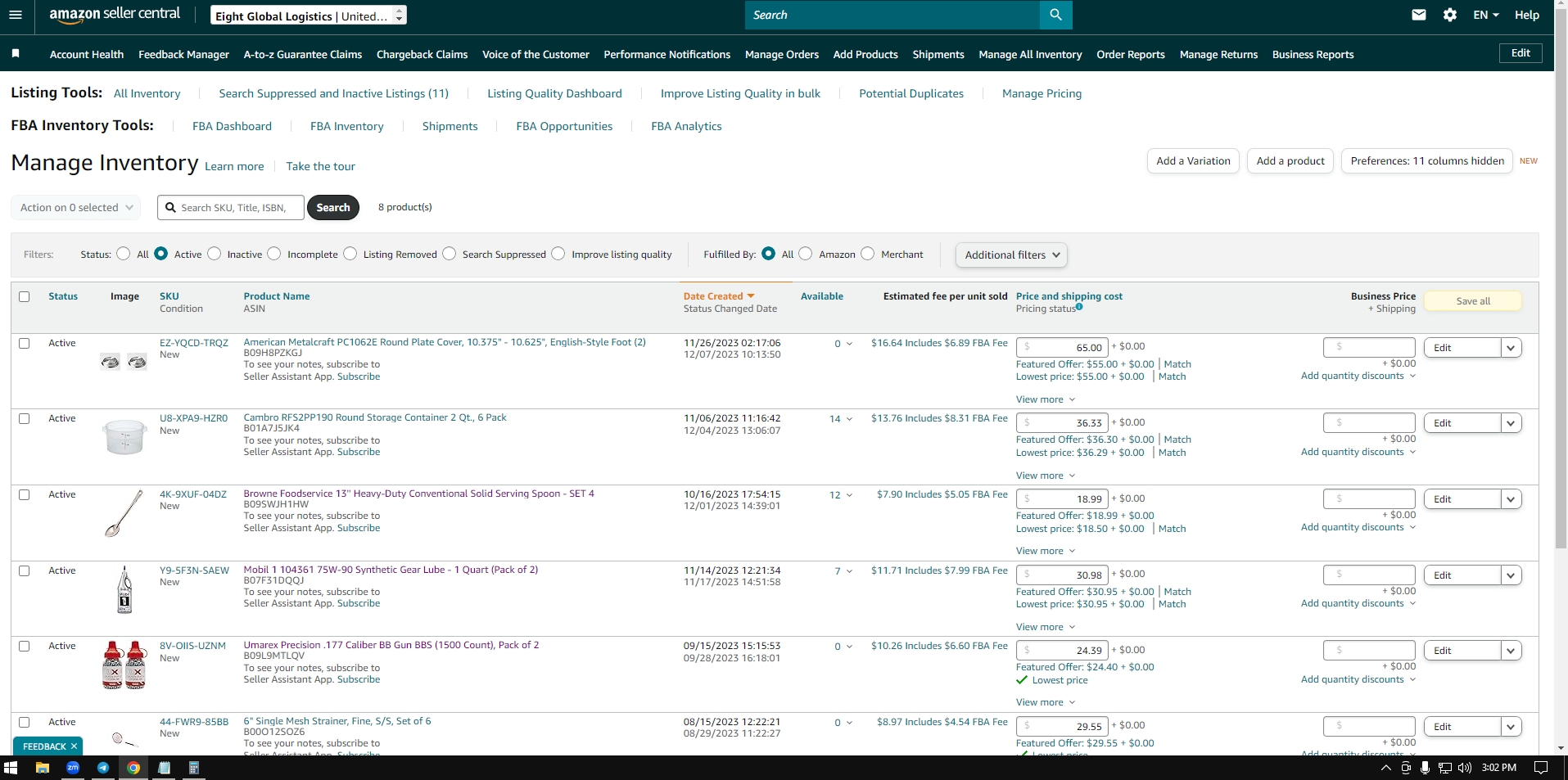
Task: Open FBA Inventory tab
Action: click(347, 126)
